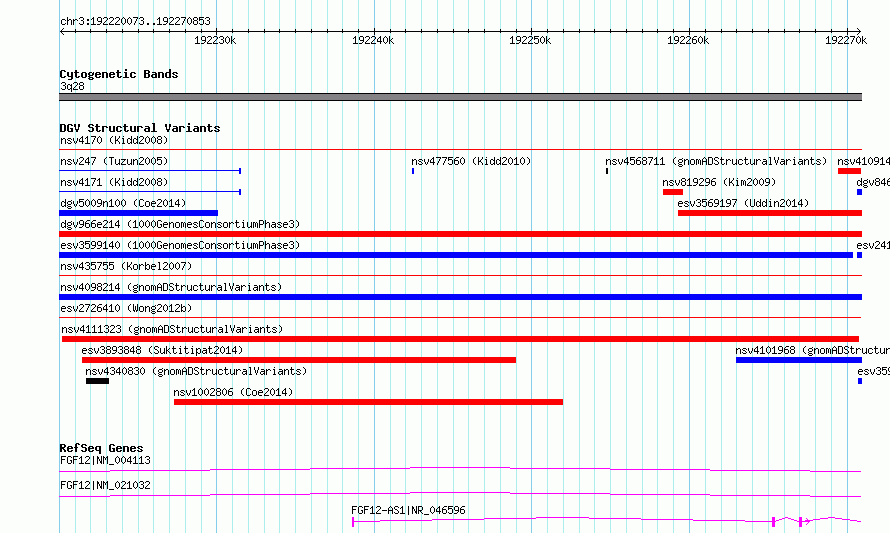Select the nsv819296 (Kim2009) red bar
The width and height of the screenshot is (890, 533).
point(673,192)
